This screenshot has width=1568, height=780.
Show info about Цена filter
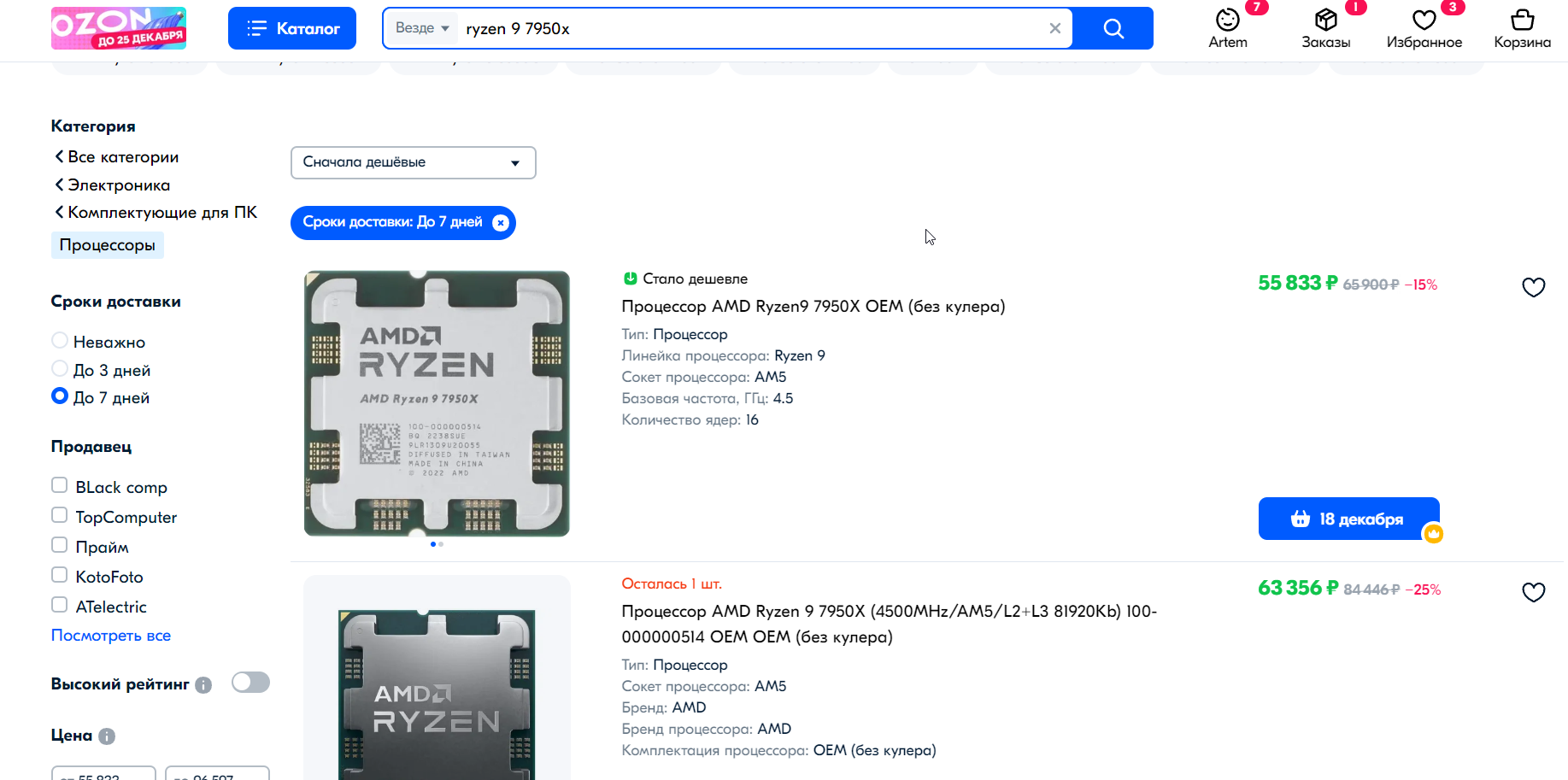coord(107,736)
